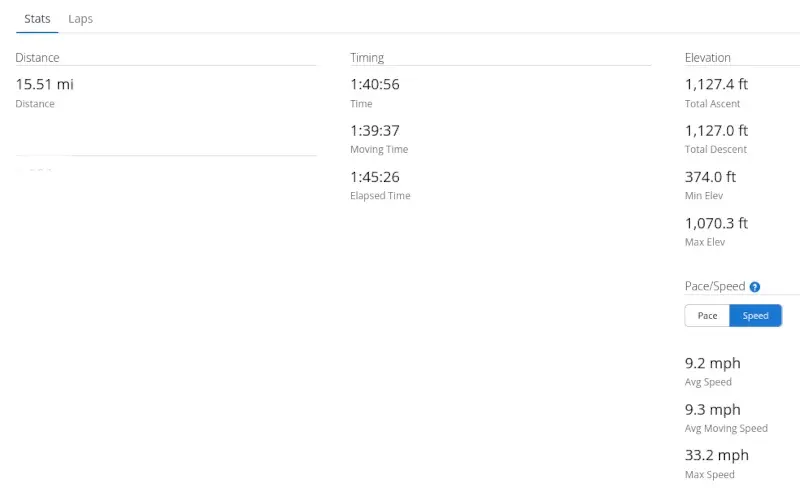Click the 15.51 mi distance value
Screen dimensions: 800x488
click(x=44, y=84)
